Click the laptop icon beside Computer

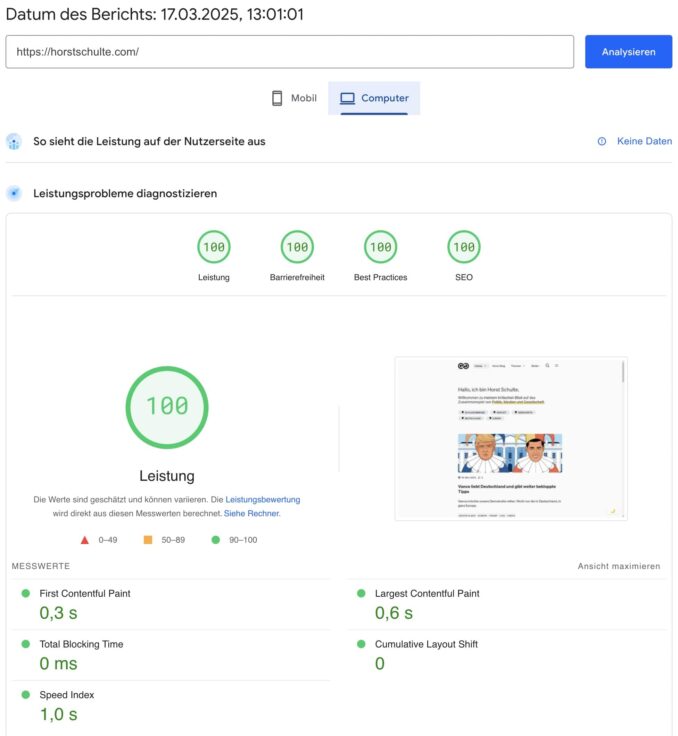(x=347, y=98)
